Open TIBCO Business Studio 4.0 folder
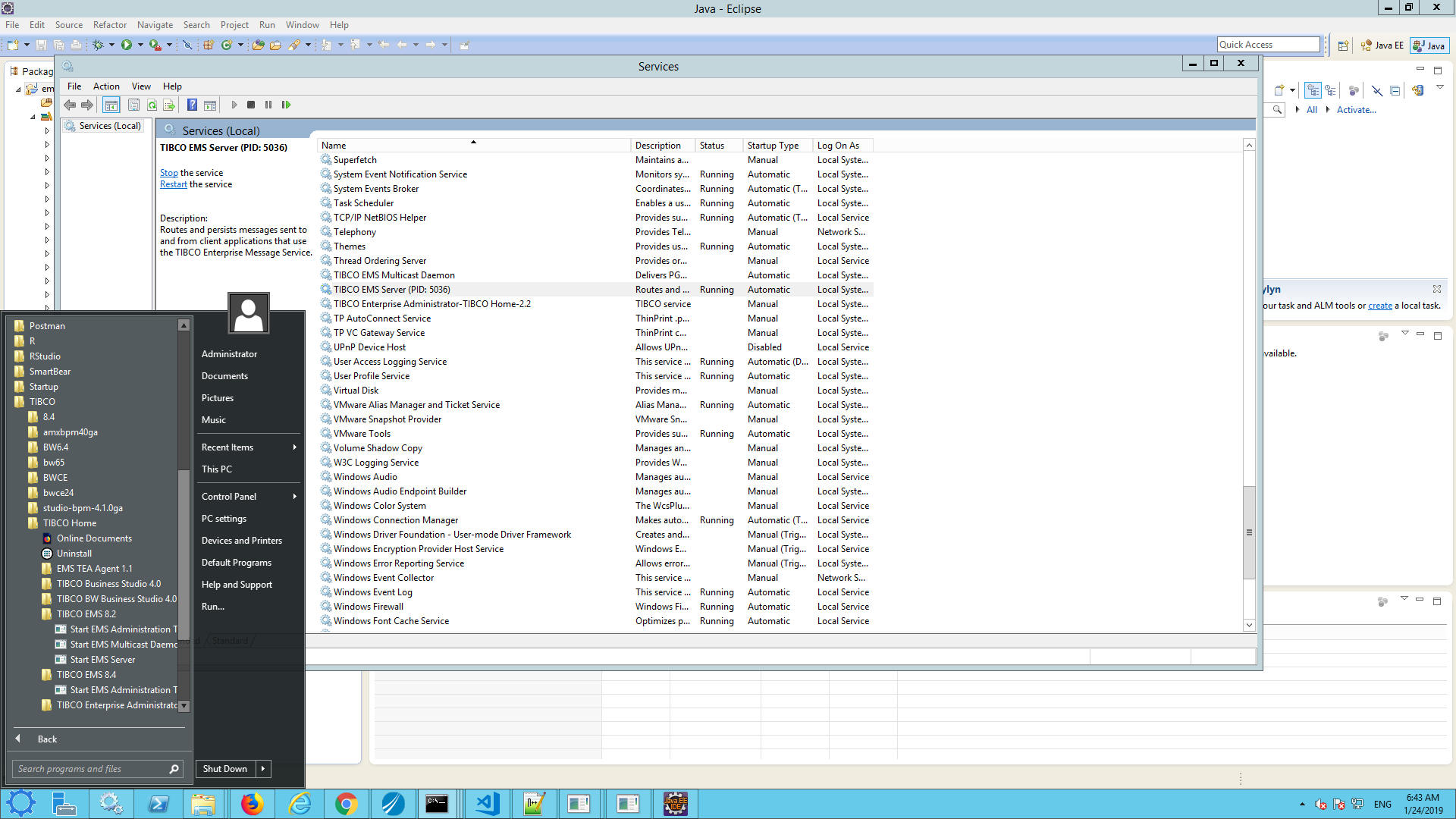 pyautogui.click(x=108, y=584)
